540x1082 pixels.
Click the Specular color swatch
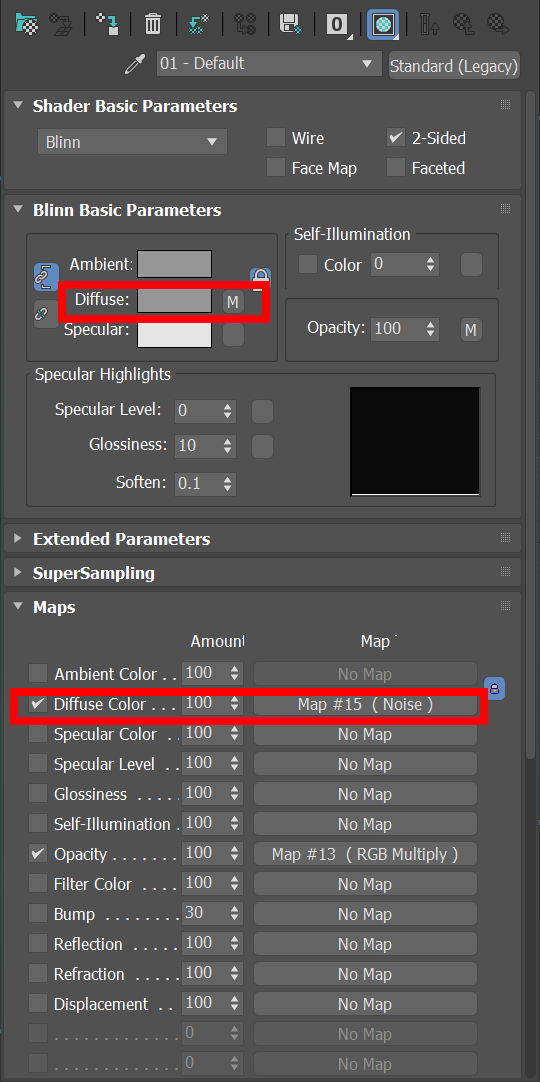click(174, 334)
